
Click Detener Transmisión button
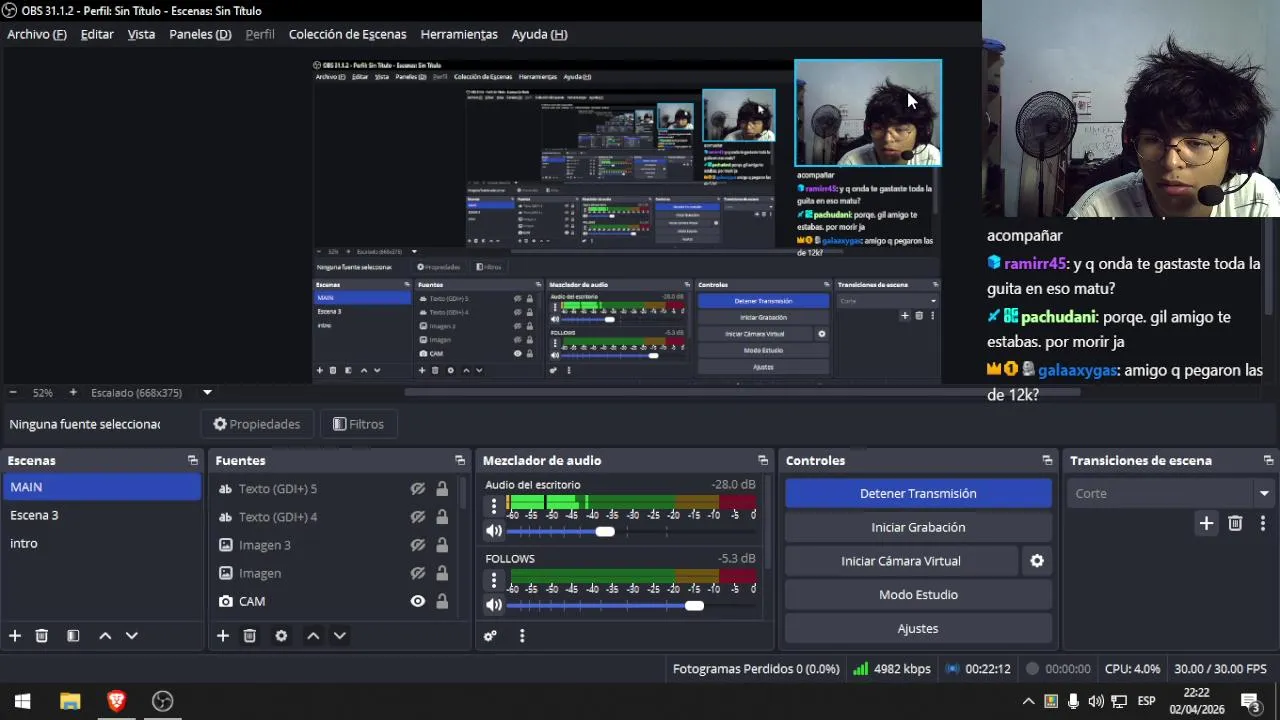[918, 493]
